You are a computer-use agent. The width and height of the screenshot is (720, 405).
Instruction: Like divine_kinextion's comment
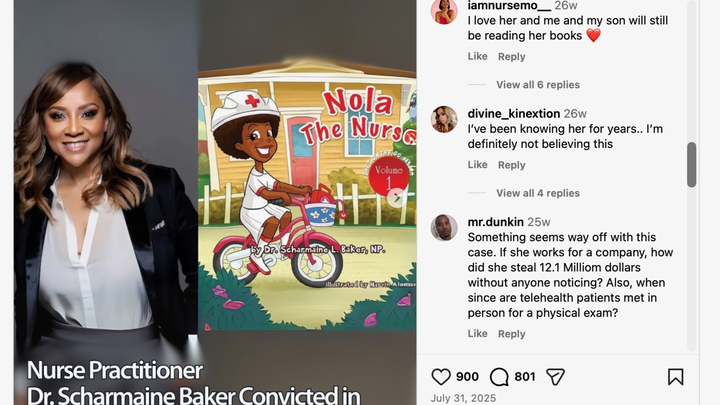[478, 164]
